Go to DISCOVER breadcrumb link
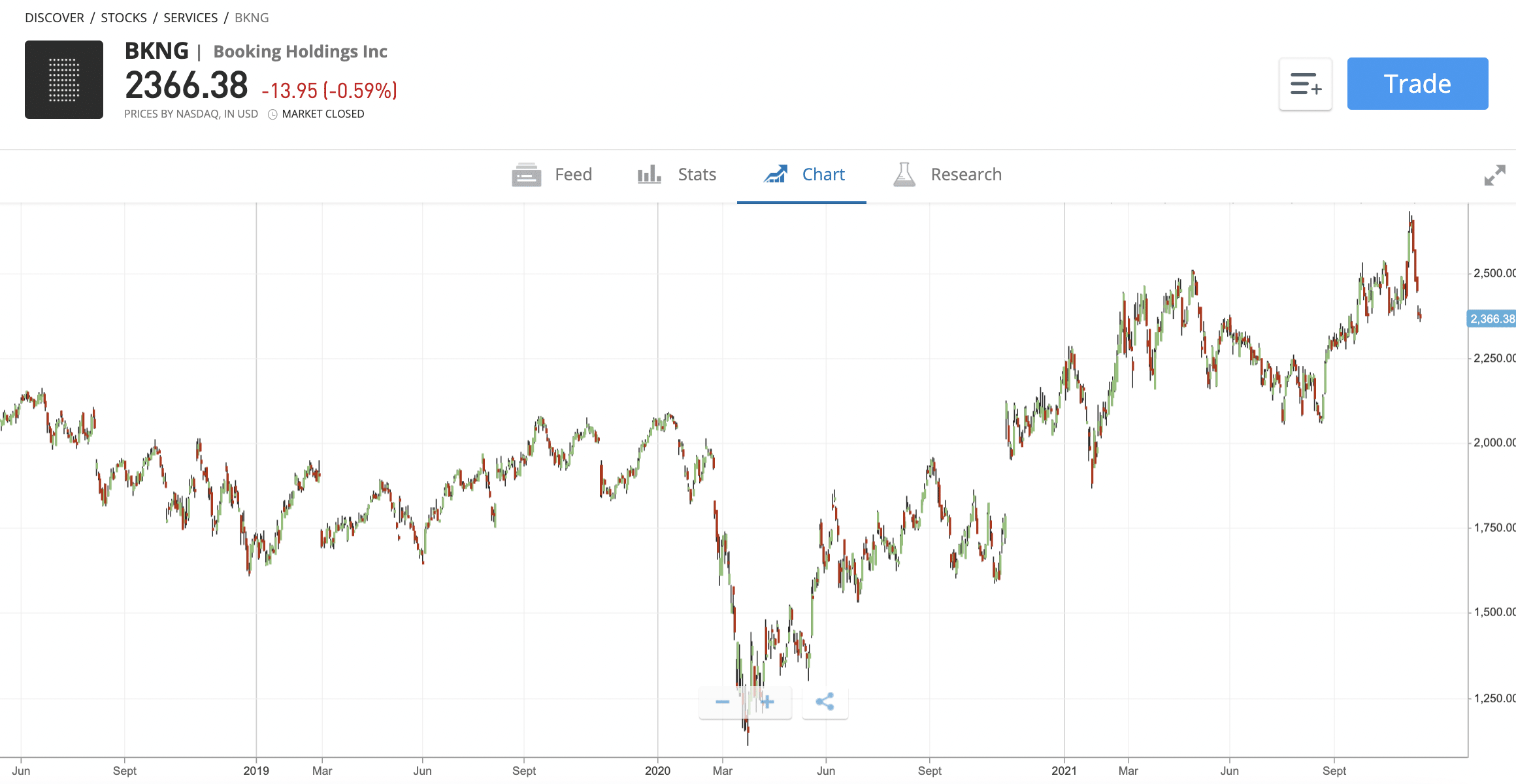1516x784 pixels. (54, 18)
